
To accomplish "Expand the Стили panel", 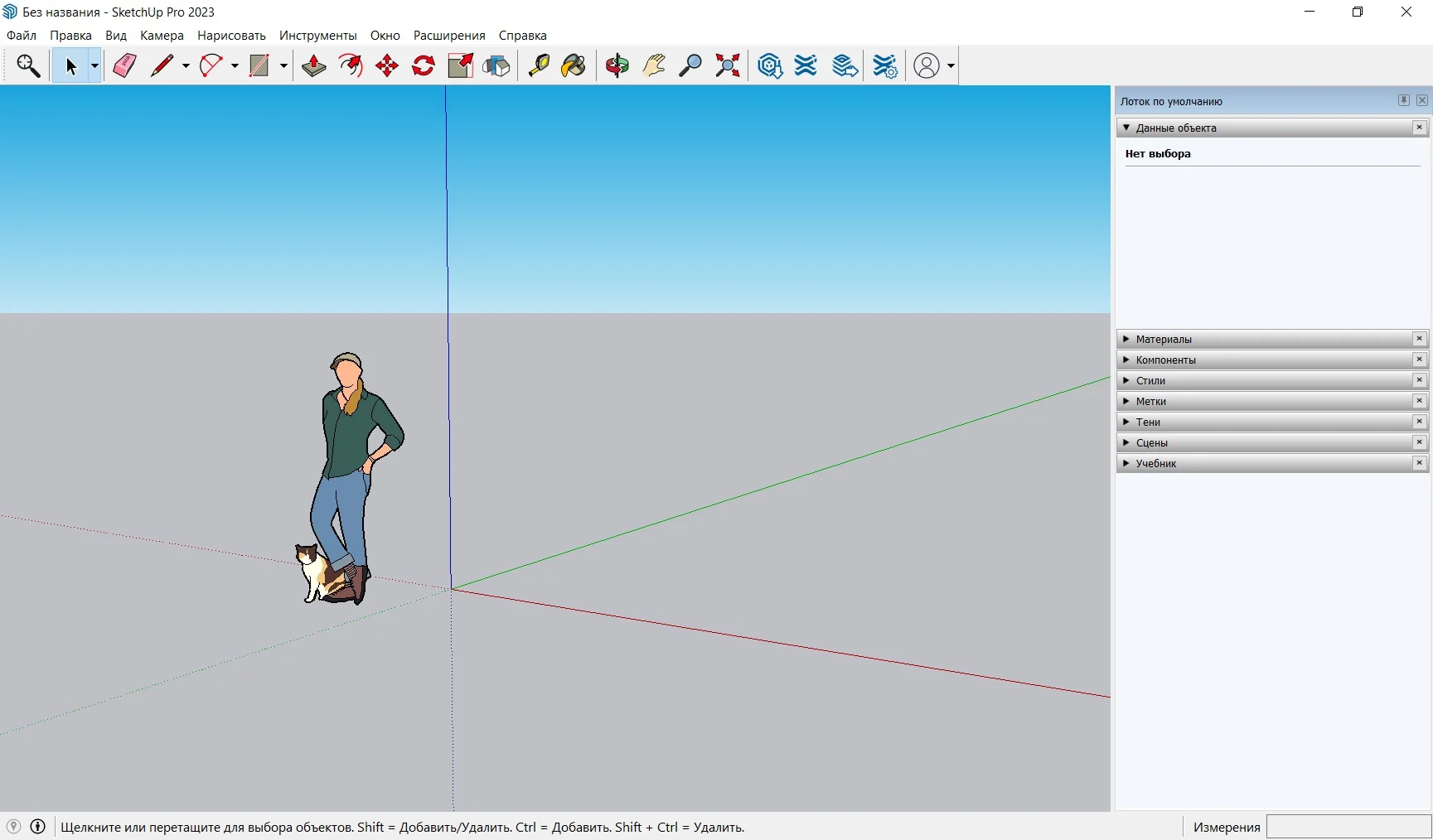I will click(x=1272, y=380).
